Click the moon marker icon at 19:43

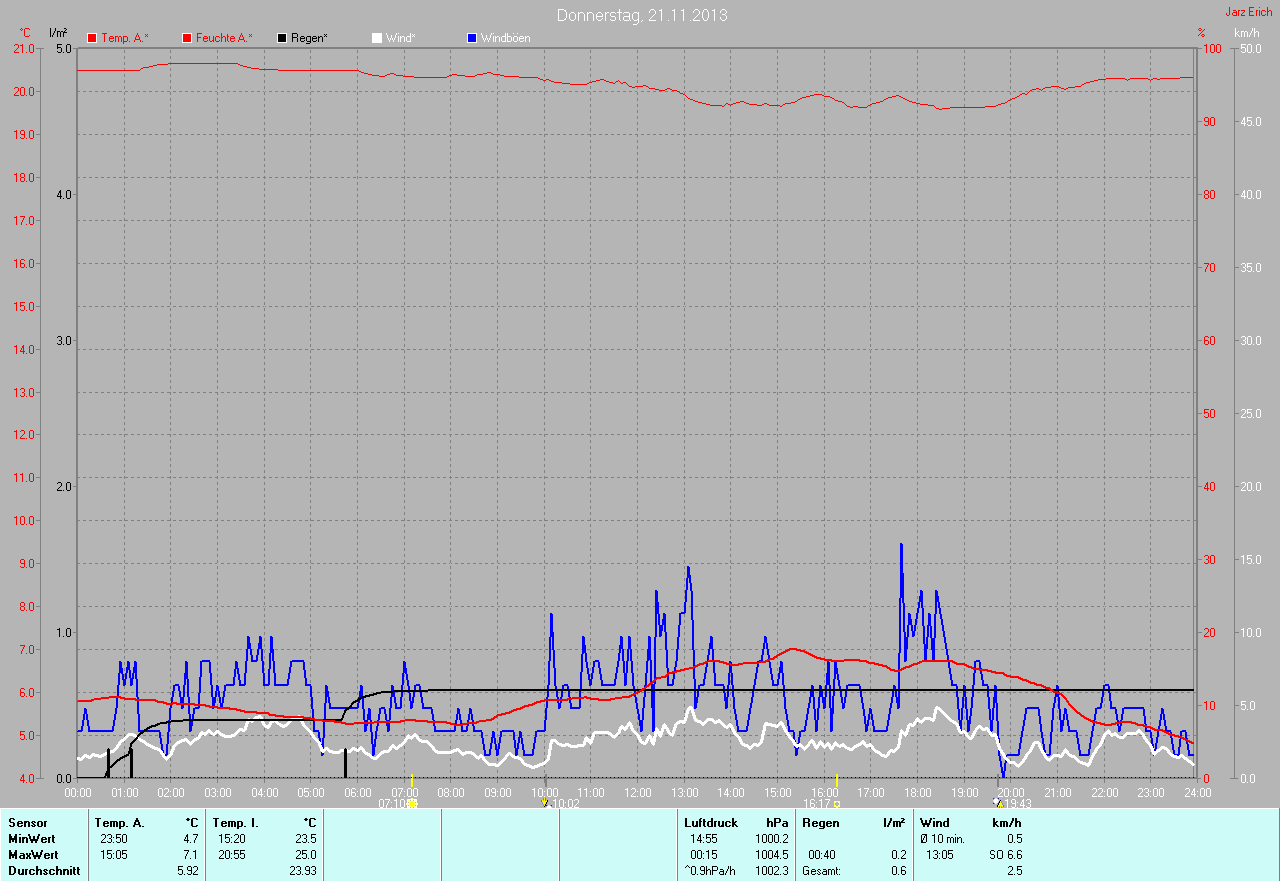(x=997, y=802)
